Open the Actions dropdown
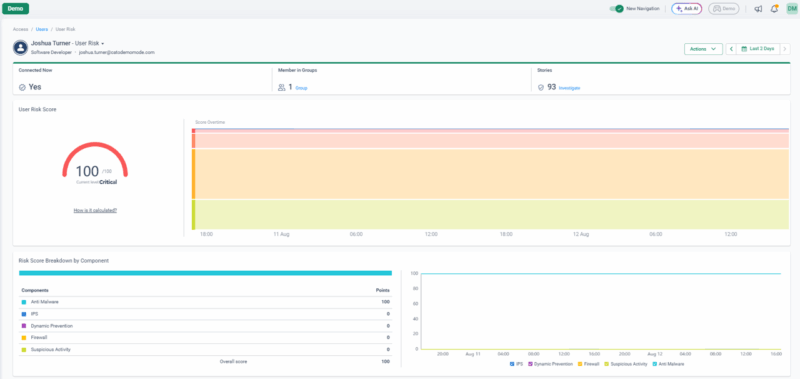The width and height of the screenshot is (800, 379). point(703,49)
